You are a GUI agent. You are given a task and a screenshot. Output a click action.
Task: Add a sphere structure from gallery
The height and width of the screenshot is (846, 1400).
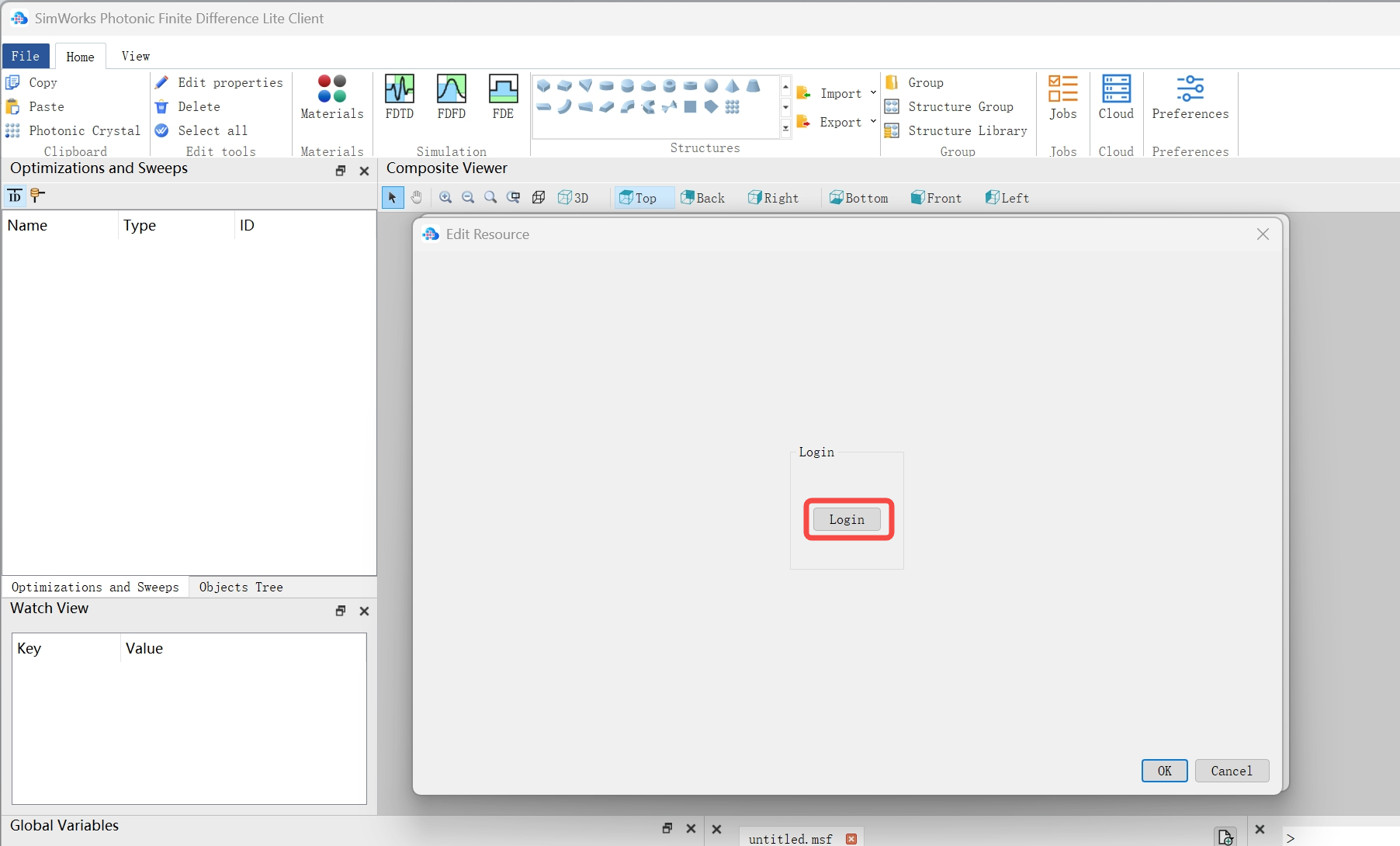[711, 85]
